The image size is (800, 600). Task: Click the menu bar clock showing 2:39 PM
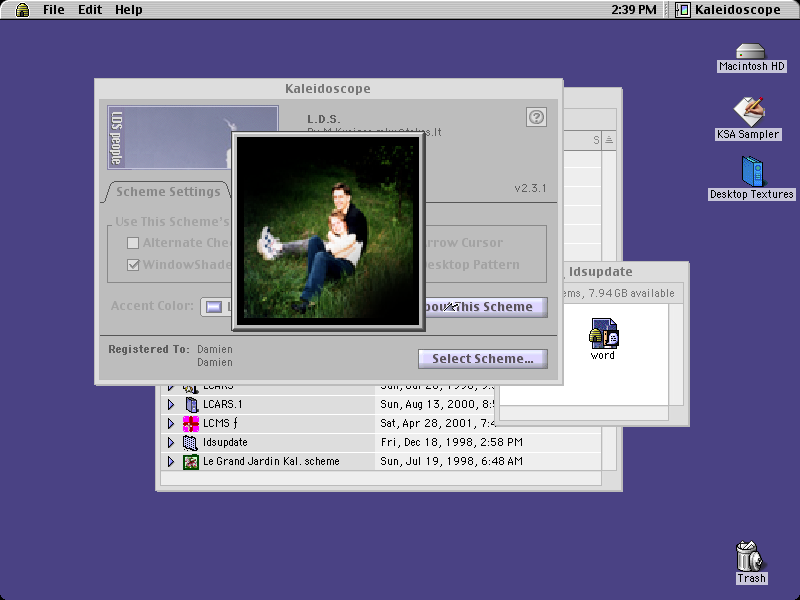click(634, 10)
